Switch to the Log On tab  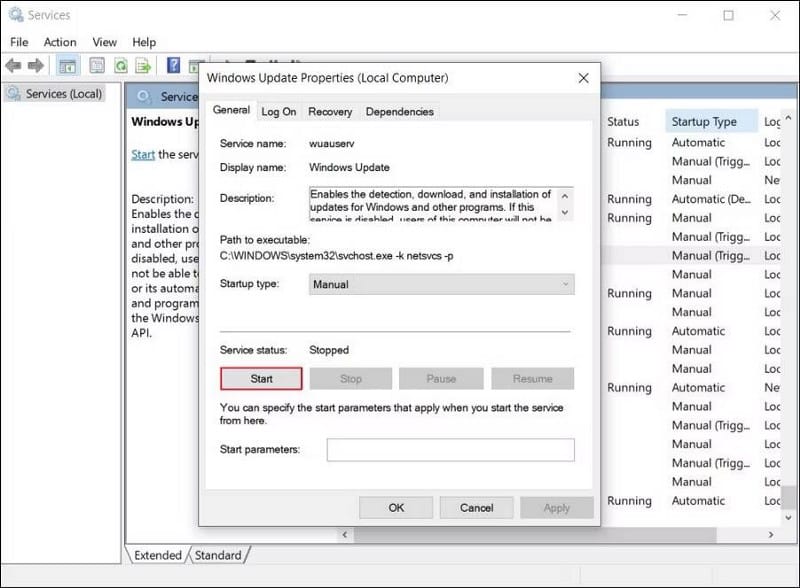[278, 111]
